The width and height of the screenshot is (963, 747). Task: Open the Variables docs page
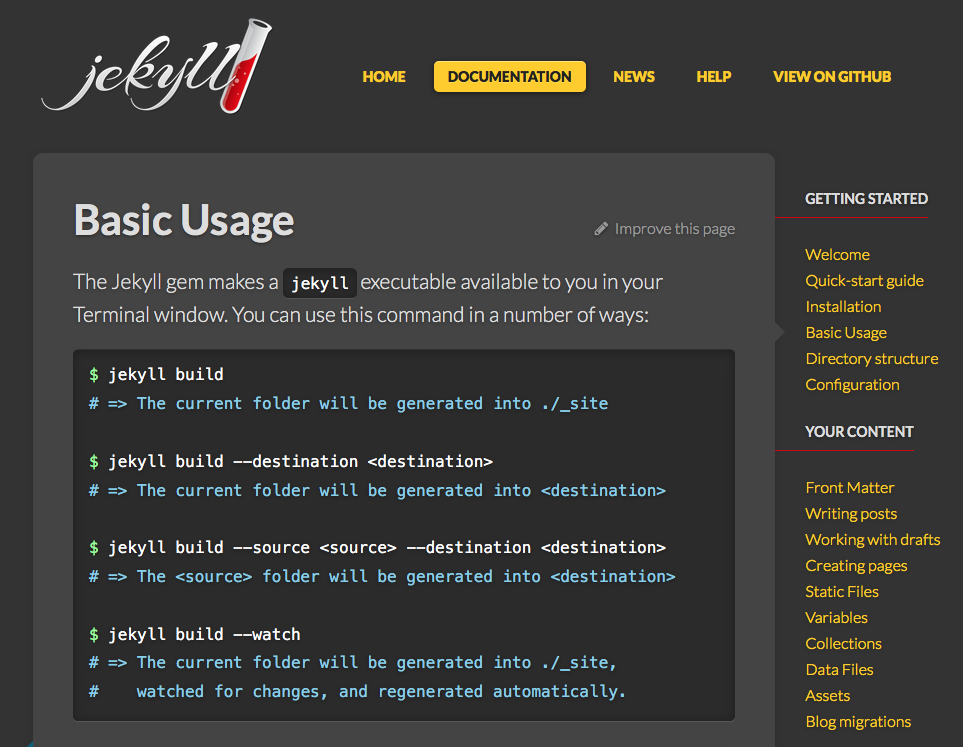836,617
